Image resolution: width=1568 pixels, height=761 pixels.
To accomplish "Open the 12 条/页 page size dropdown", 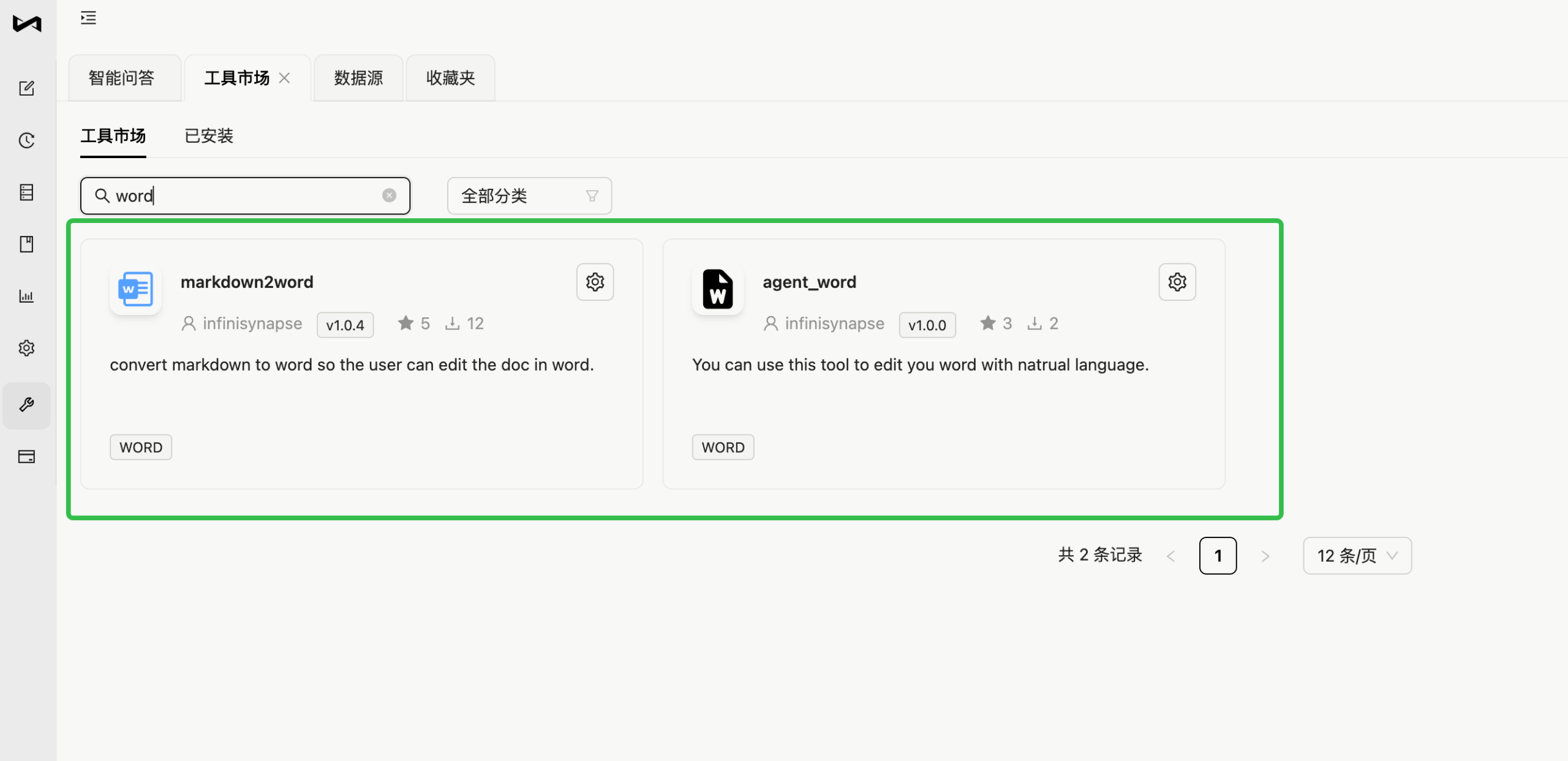I will pyautogui.click(x=1356, y=555).
